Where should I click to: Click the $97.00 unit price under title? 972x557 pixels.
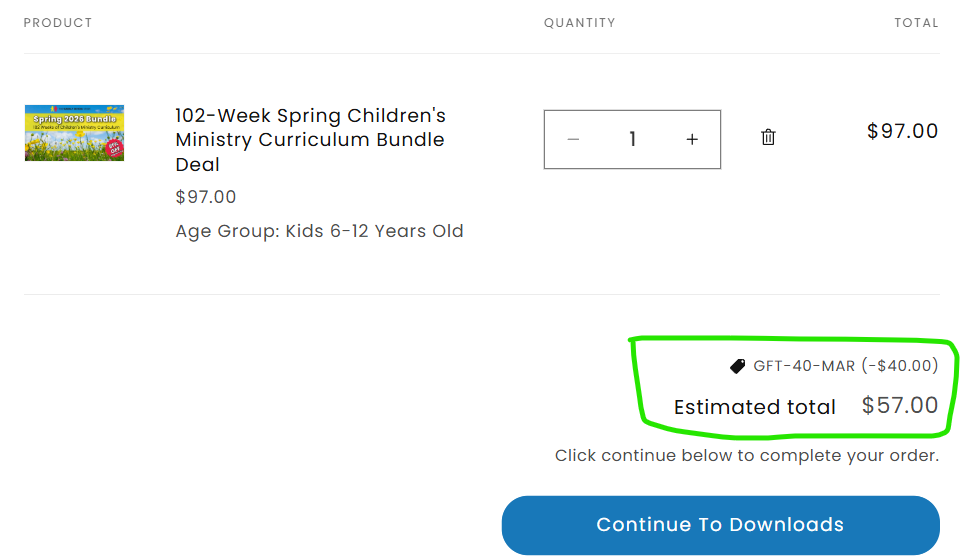(206, 197)
